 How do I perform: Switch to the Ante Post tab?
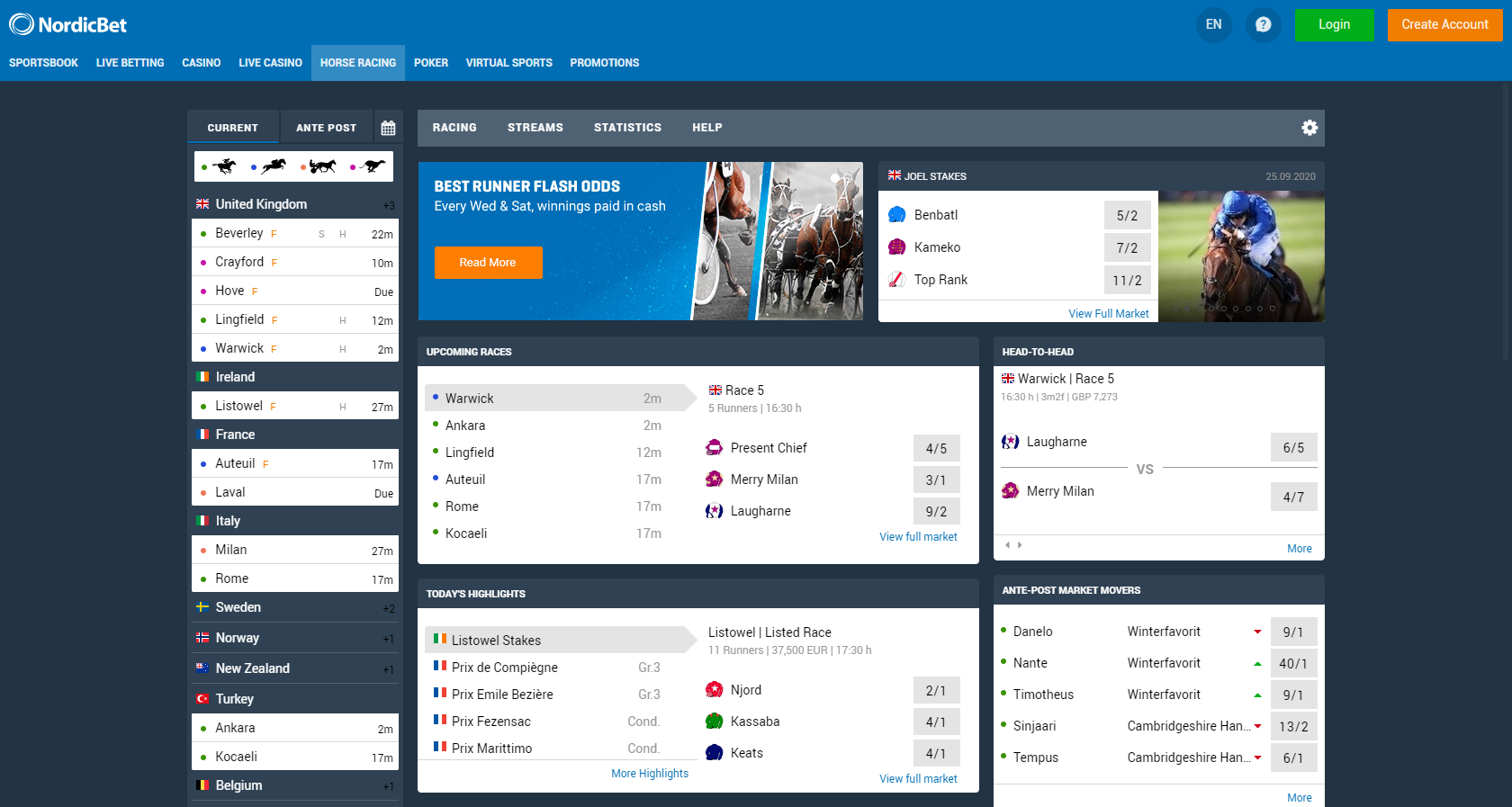coord(326,128)
